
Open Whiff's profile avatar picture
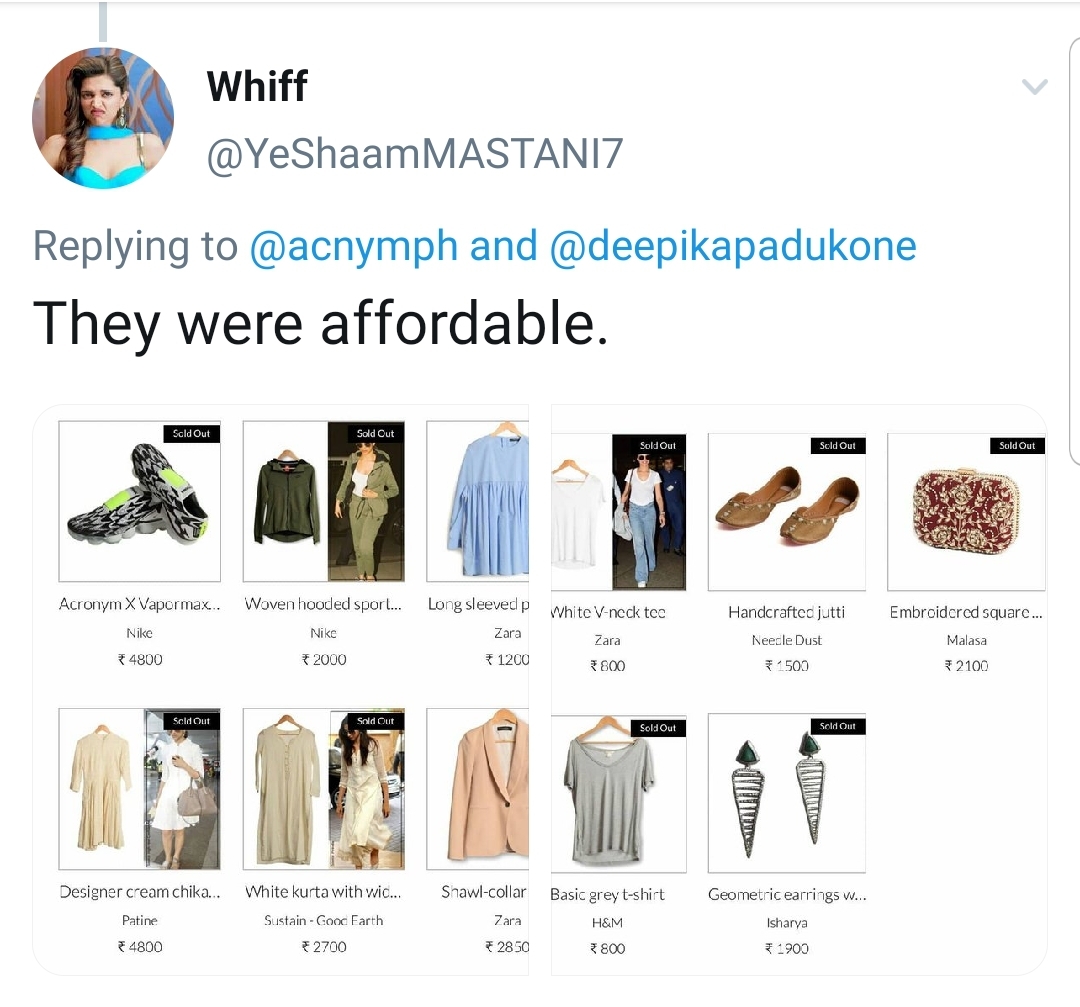click(103, 118)
